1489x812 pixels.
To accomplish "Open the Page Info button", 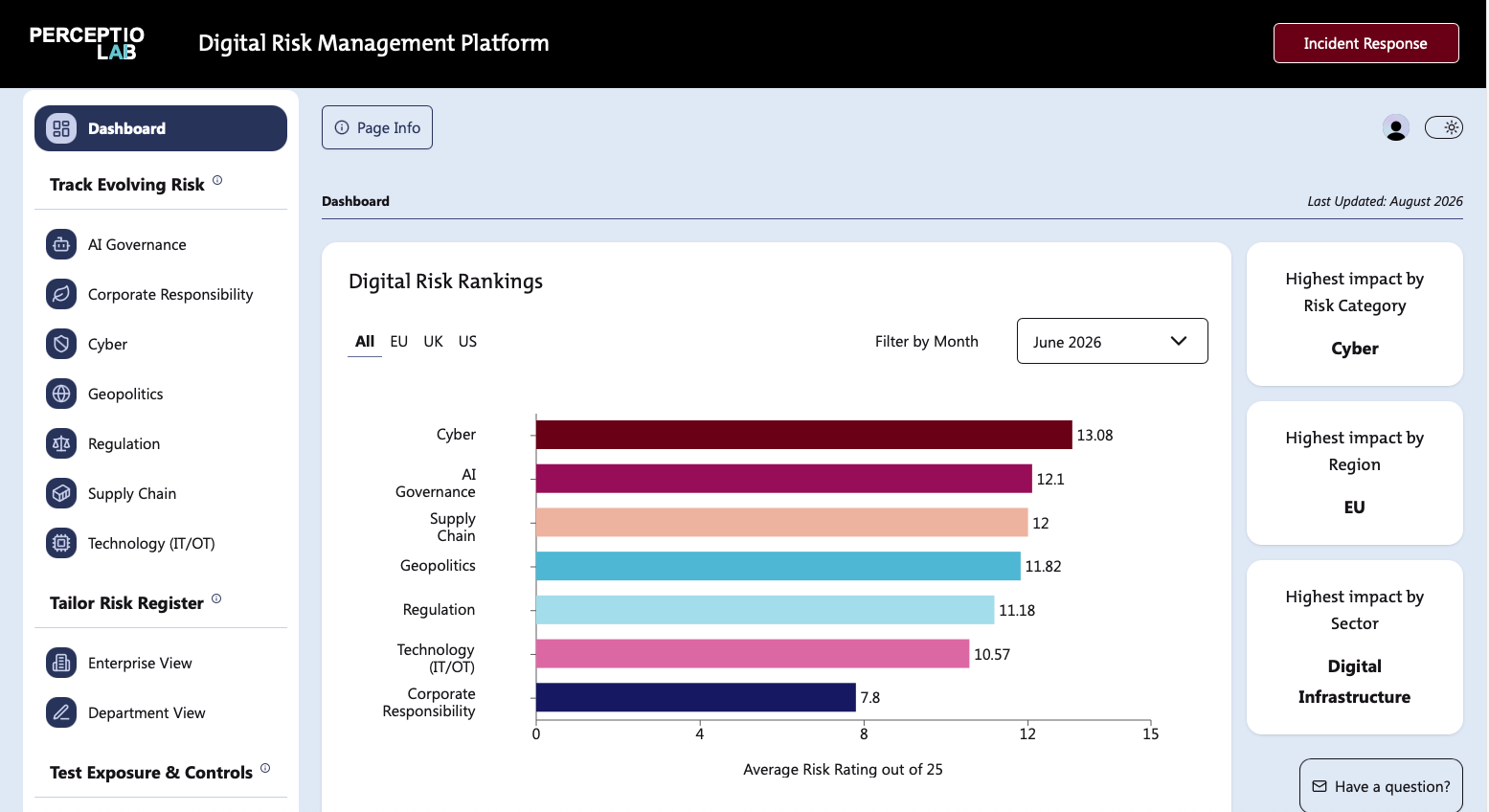I will point(377,127).
